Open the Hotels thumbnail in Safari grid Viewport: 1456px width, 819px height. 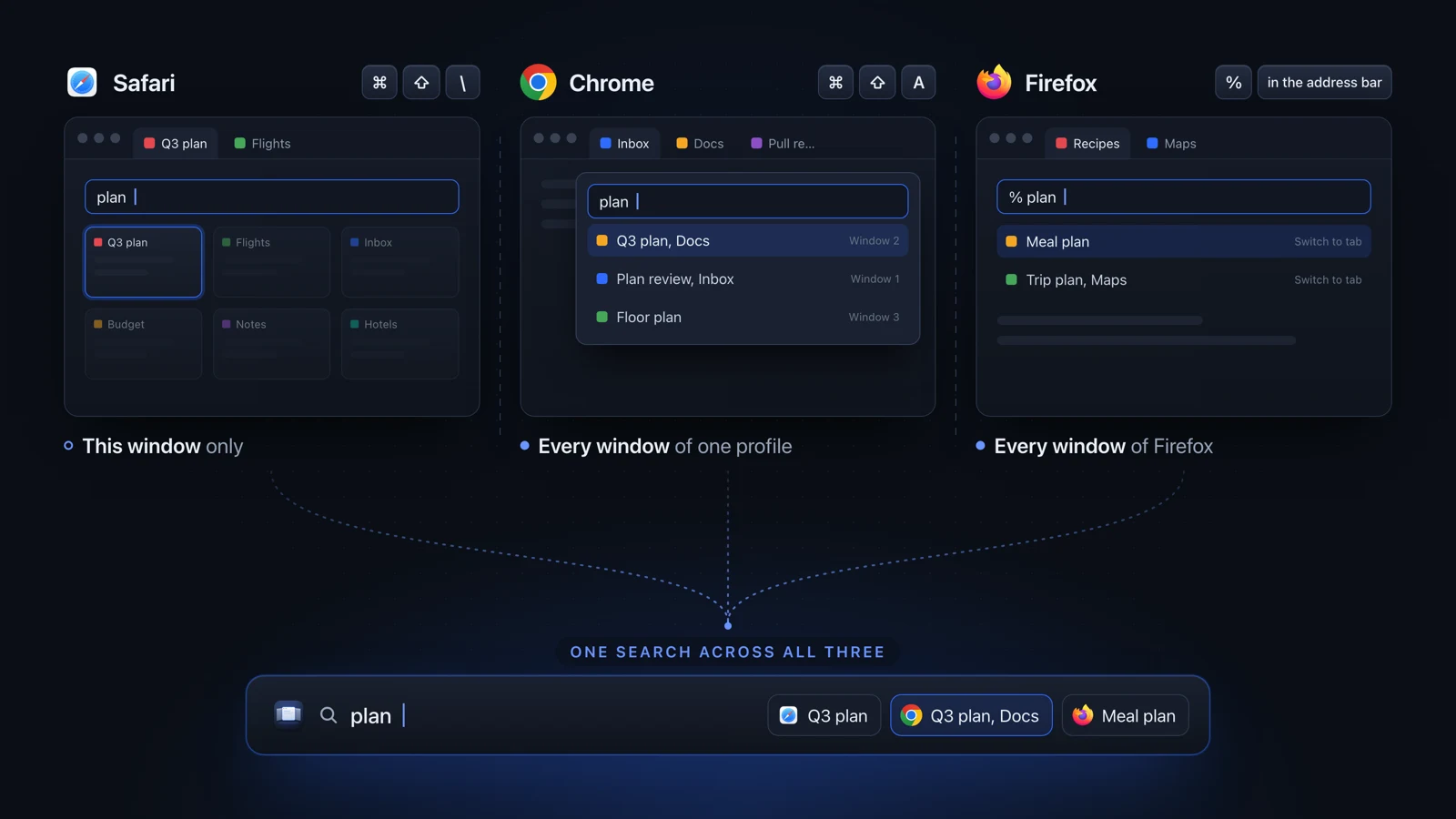tap(400, 344)
